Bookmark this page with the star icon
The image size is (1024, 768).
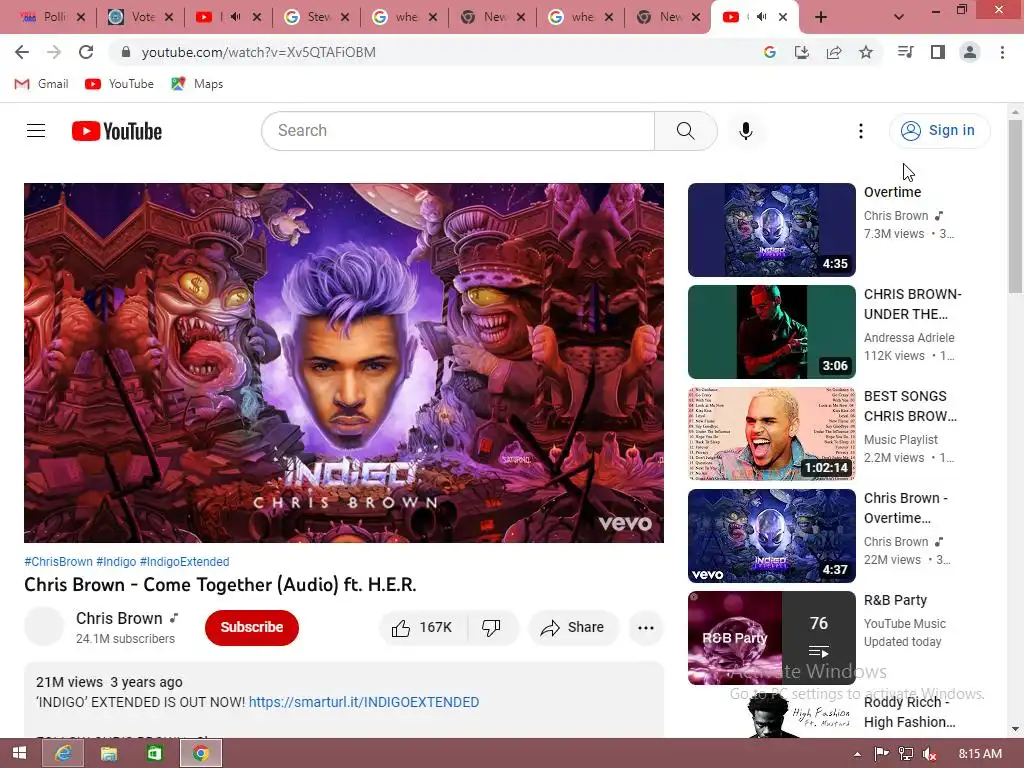[x=866, y=52]
